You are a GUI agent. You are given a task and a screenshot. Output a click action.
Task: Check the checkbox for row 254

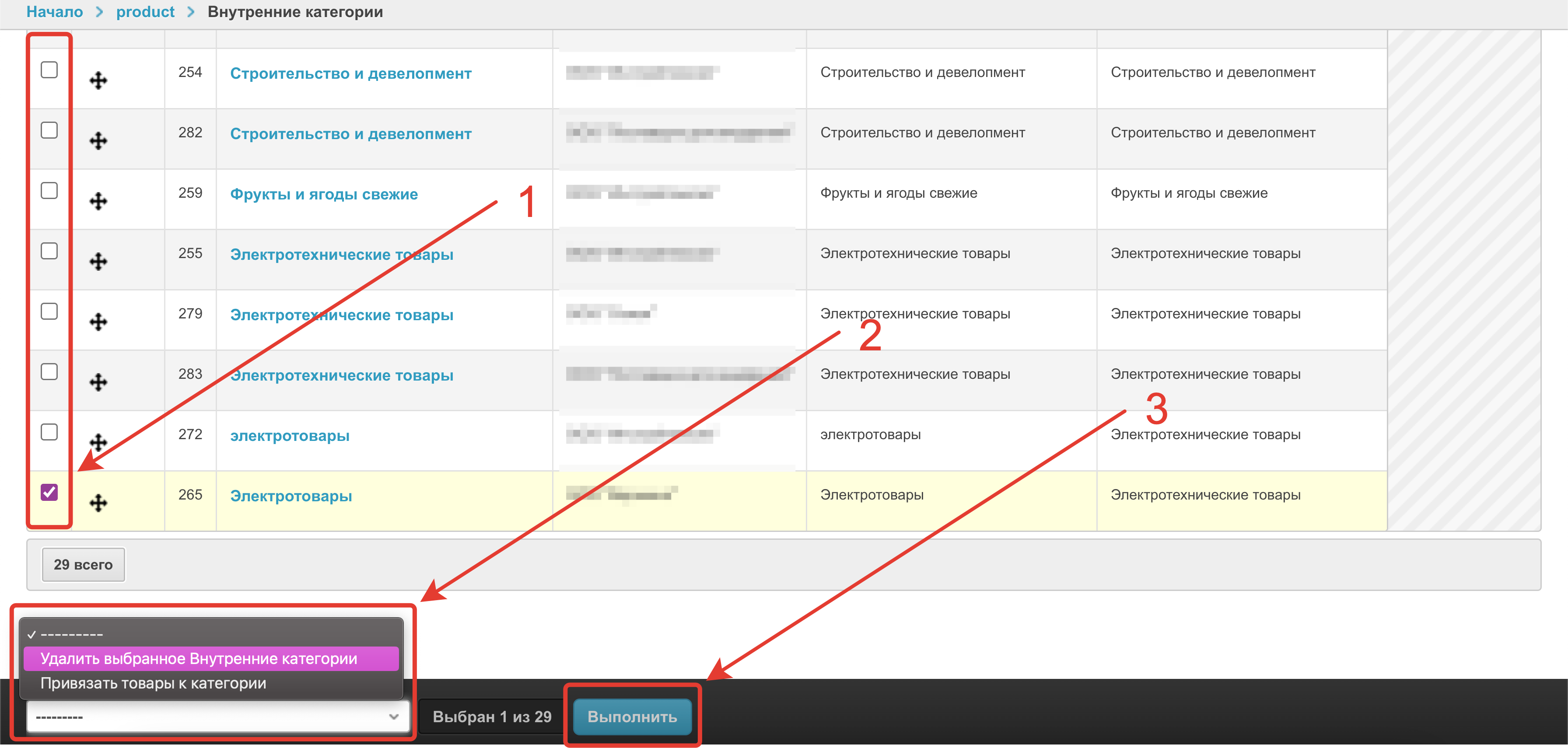(49, 70)
